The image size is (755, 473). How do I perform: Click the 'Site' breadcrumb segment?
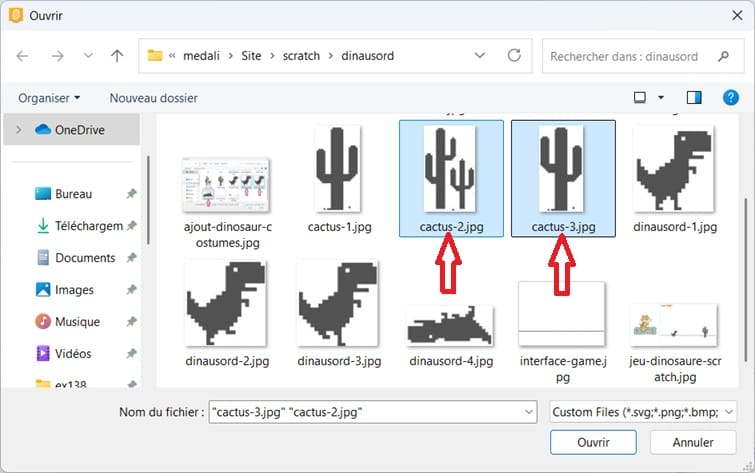251,56
